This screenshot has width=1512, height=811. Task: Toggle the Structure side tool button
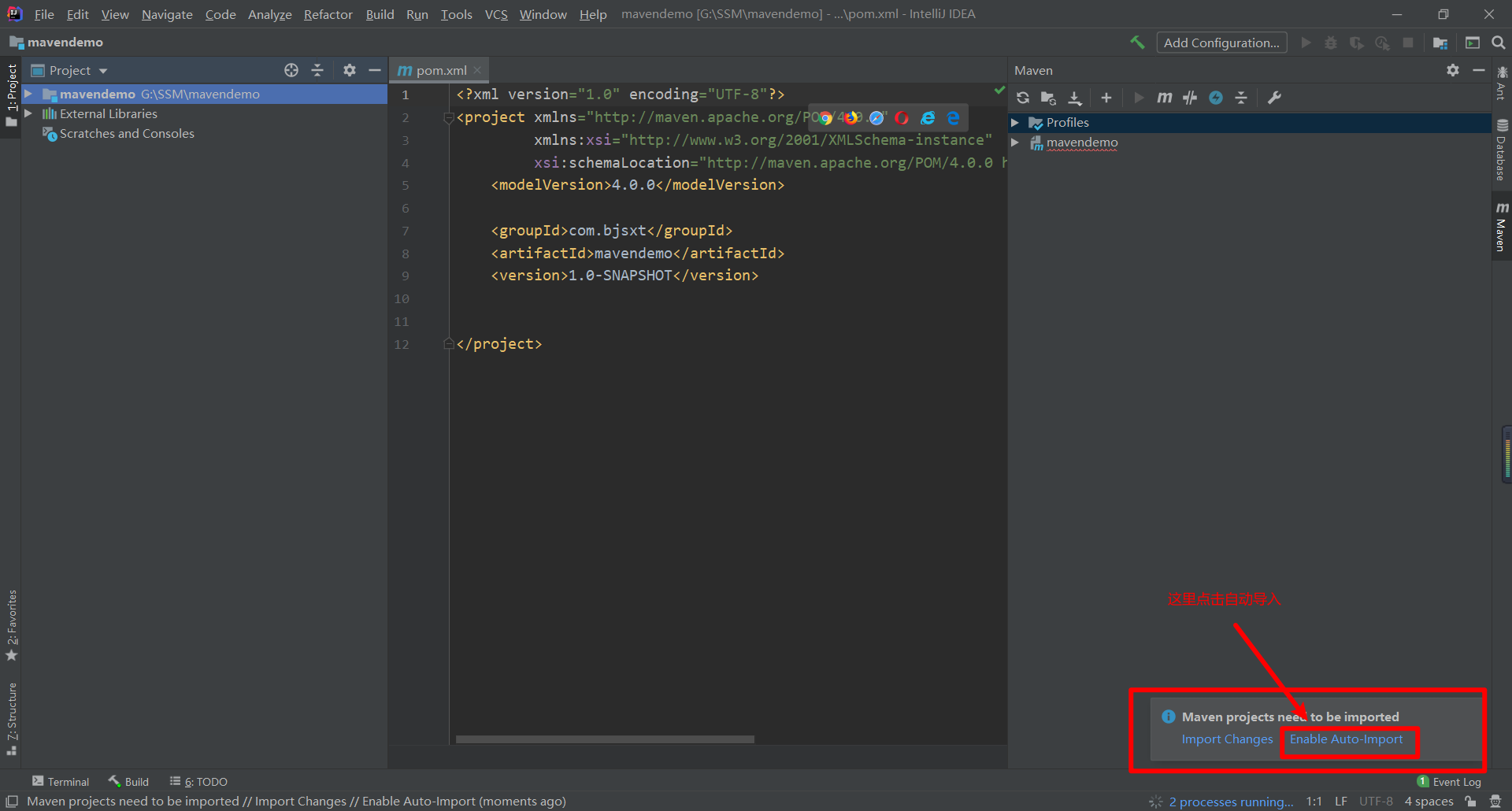[11, 719]
